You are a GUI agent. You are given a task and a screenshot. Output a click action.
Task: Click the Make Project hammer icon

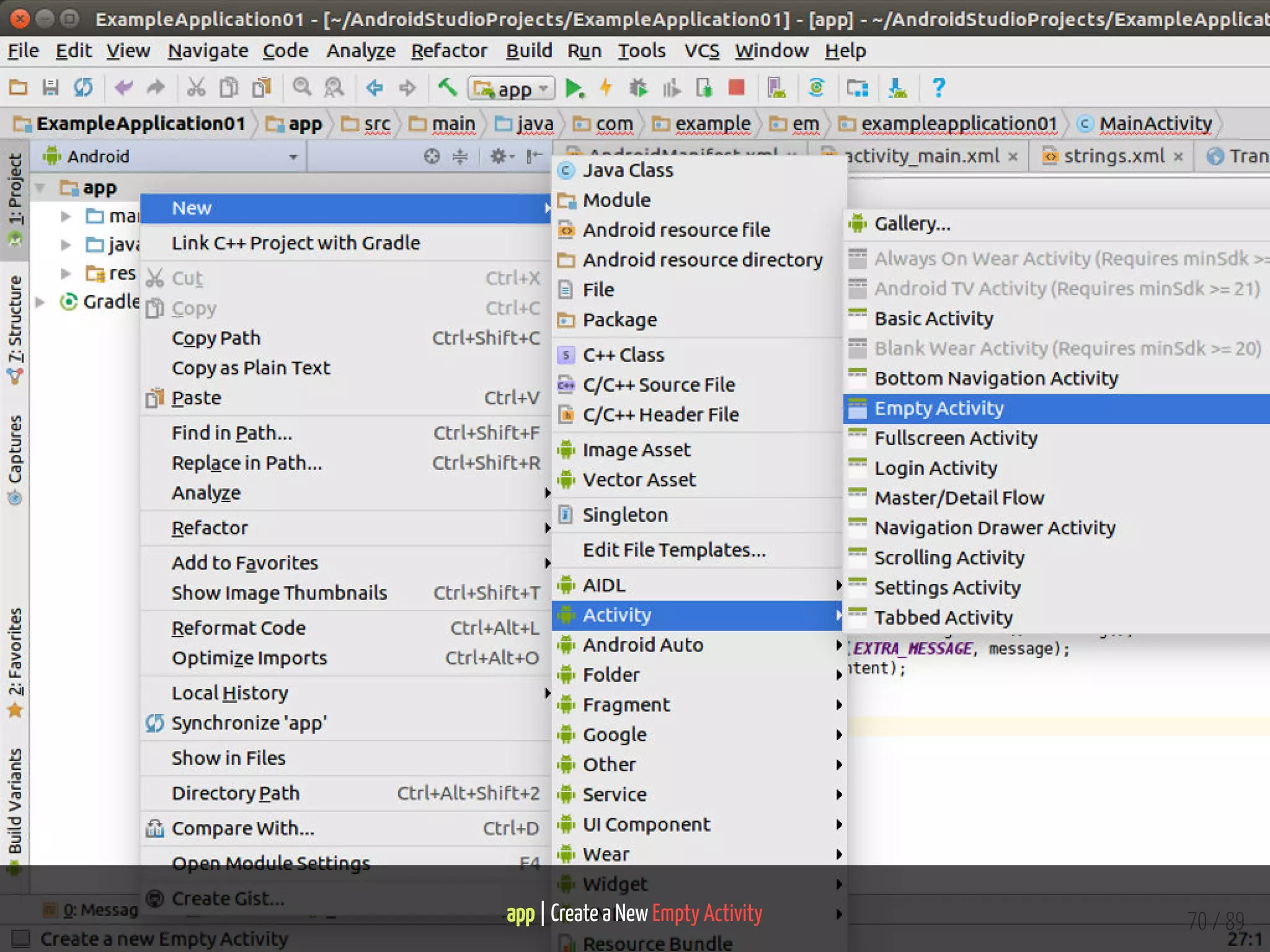pos(447,87)
